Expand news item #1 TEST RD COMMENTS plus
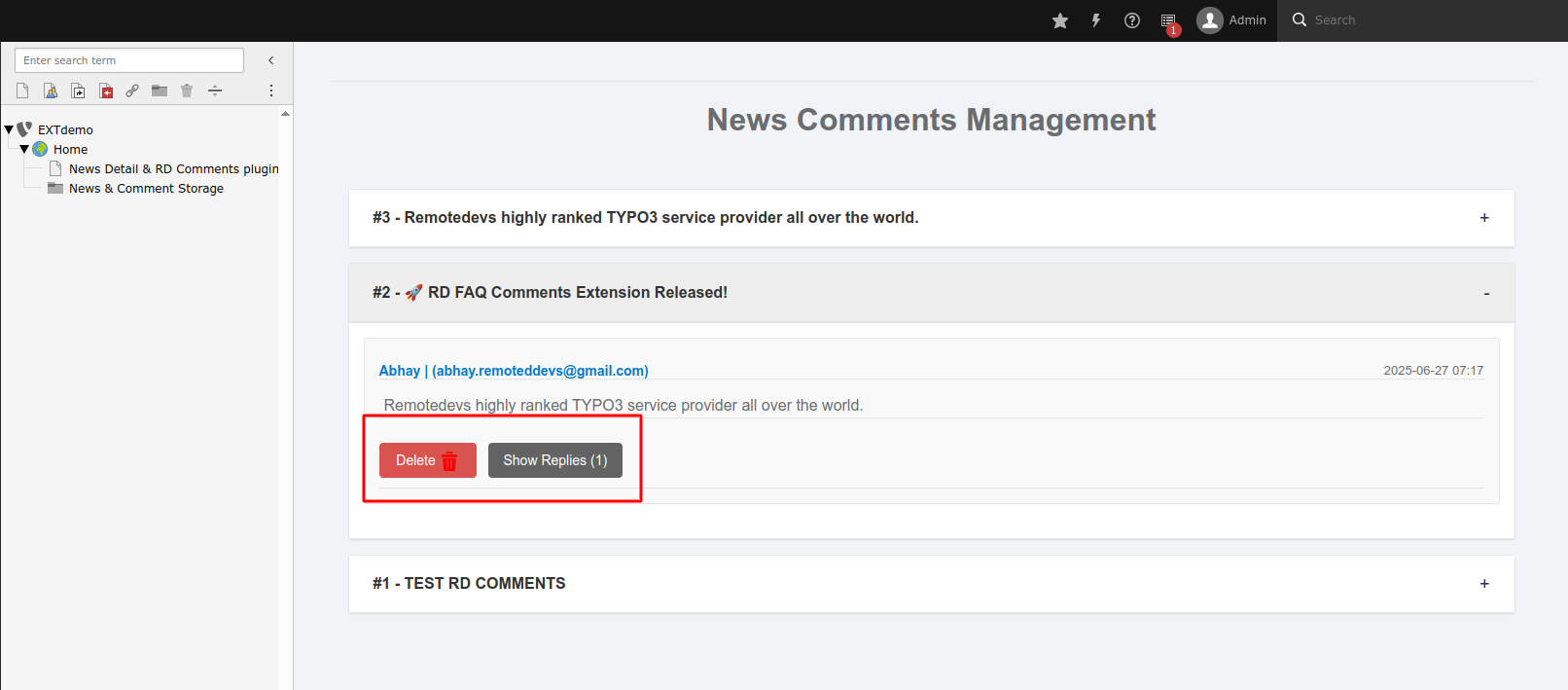Screen dimensions: 1568x690 point(1484,584)
